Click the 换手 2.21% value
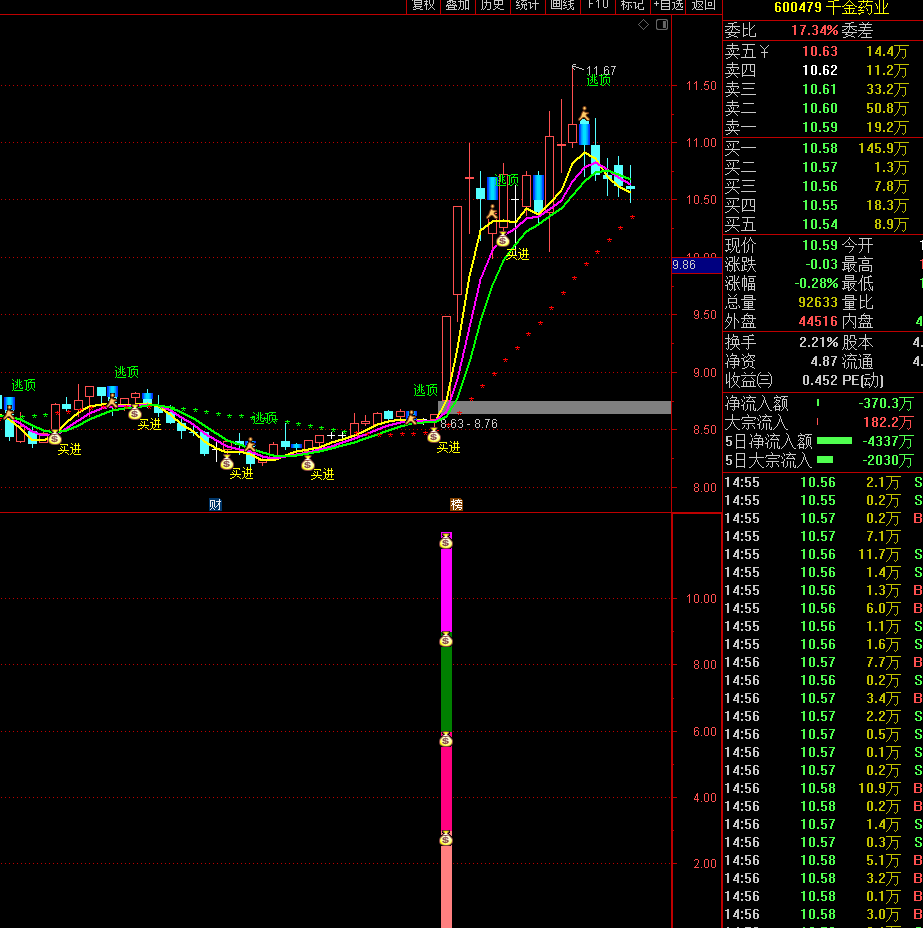Viewport: 923px width, 928px height. coord(819,342)
